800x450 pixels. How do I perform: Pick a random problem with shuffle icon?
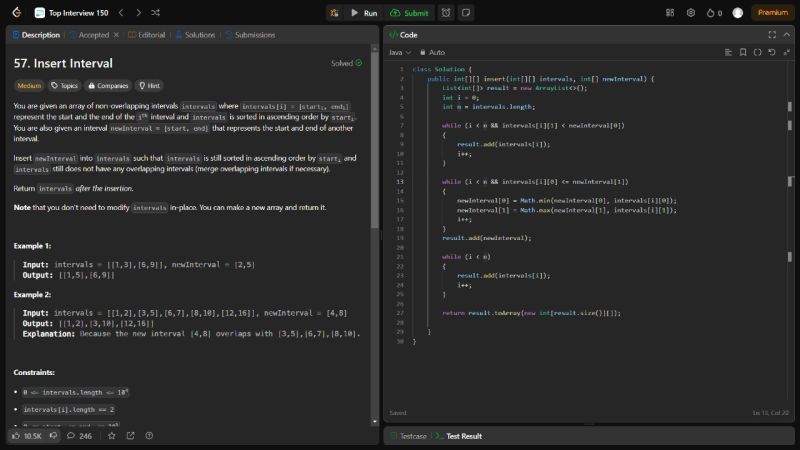[156, 13]
